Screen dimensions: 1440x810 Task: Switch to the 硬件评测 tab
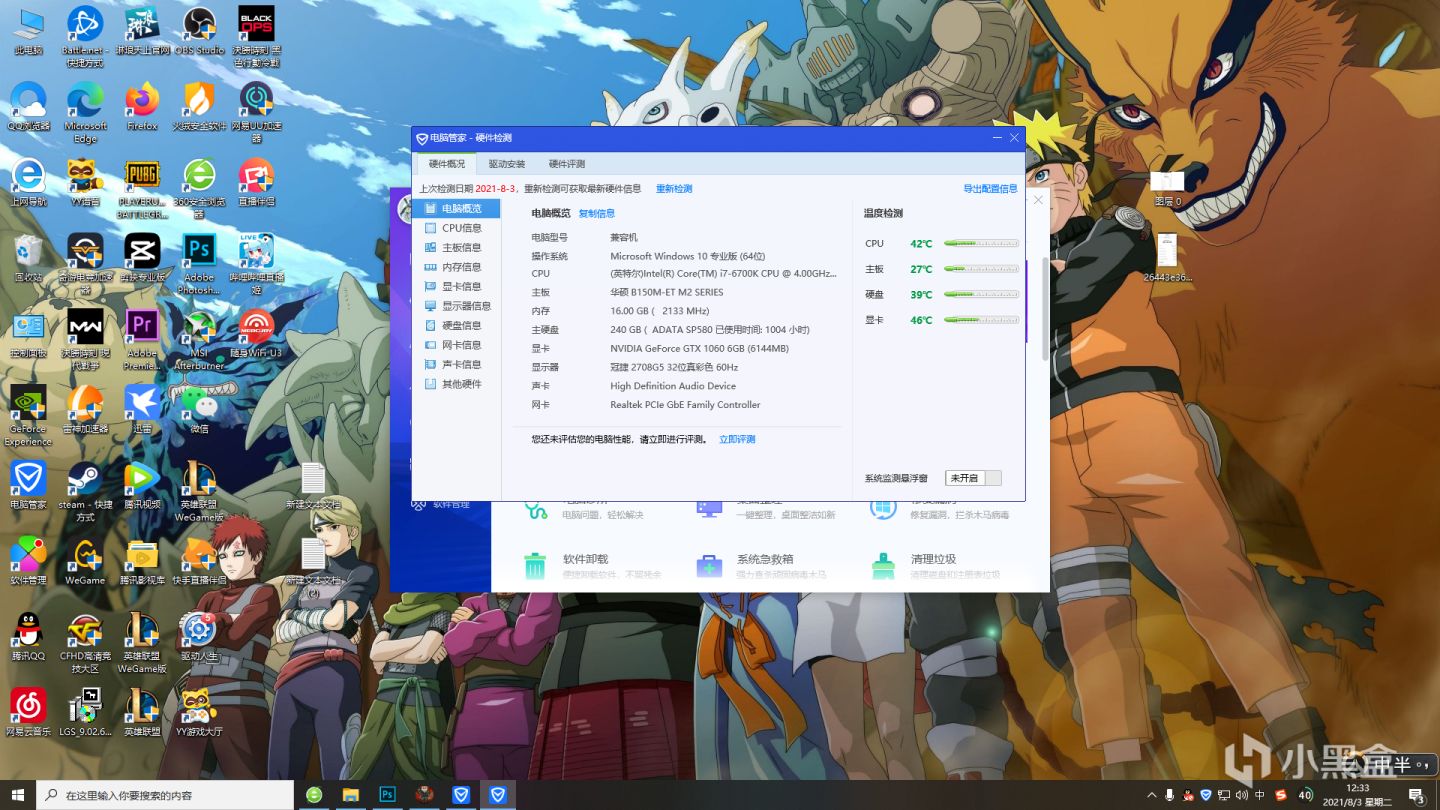567,164
